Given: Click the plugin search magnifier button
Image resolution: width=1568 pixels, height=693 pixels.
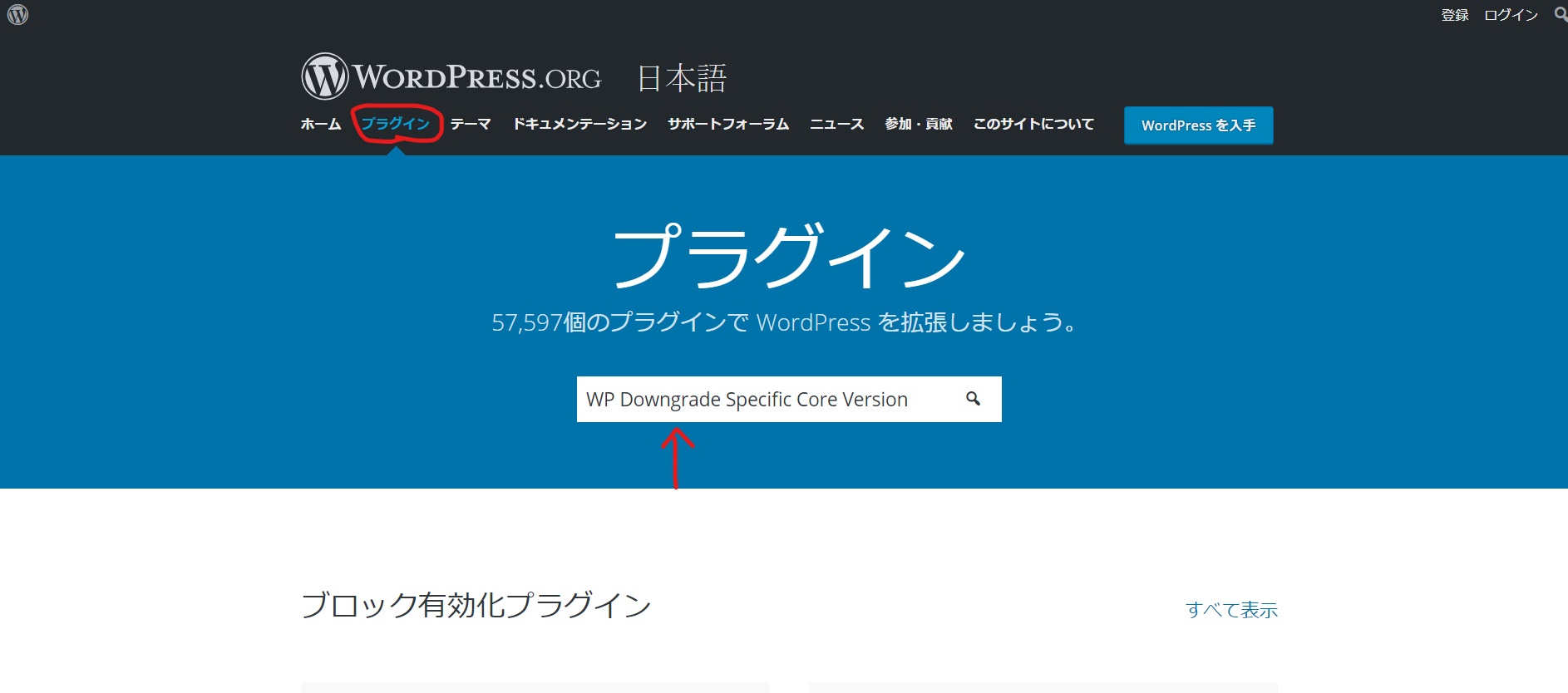Looking at the screenshot, I should tap(973, 399).
